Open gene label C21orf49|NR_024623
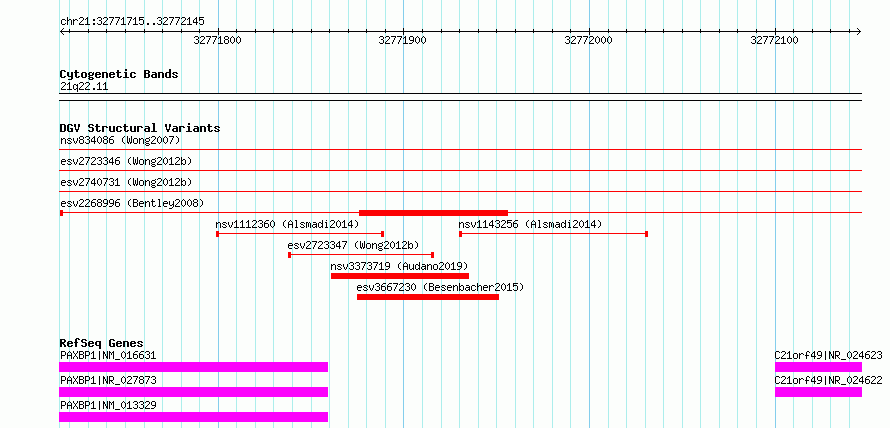 coord(829,356)
